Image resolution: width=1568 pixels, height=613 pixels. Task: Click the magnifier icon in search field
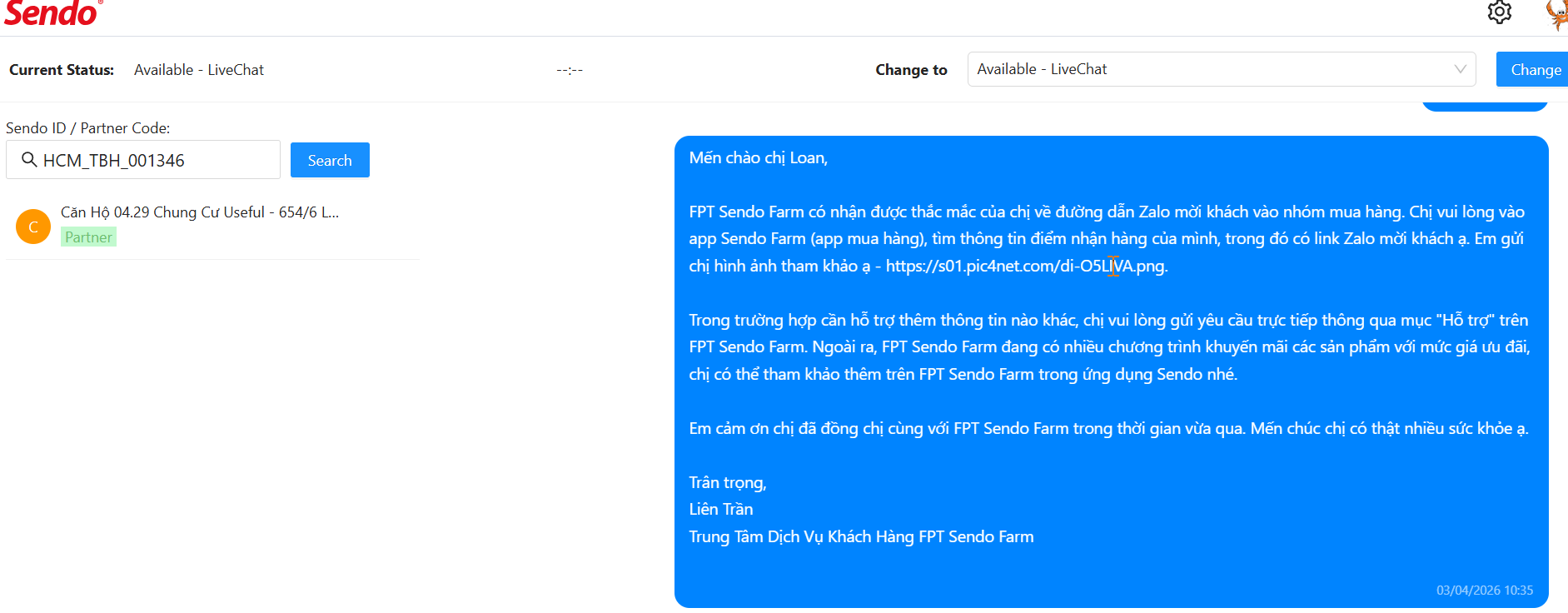click(29, 159)
